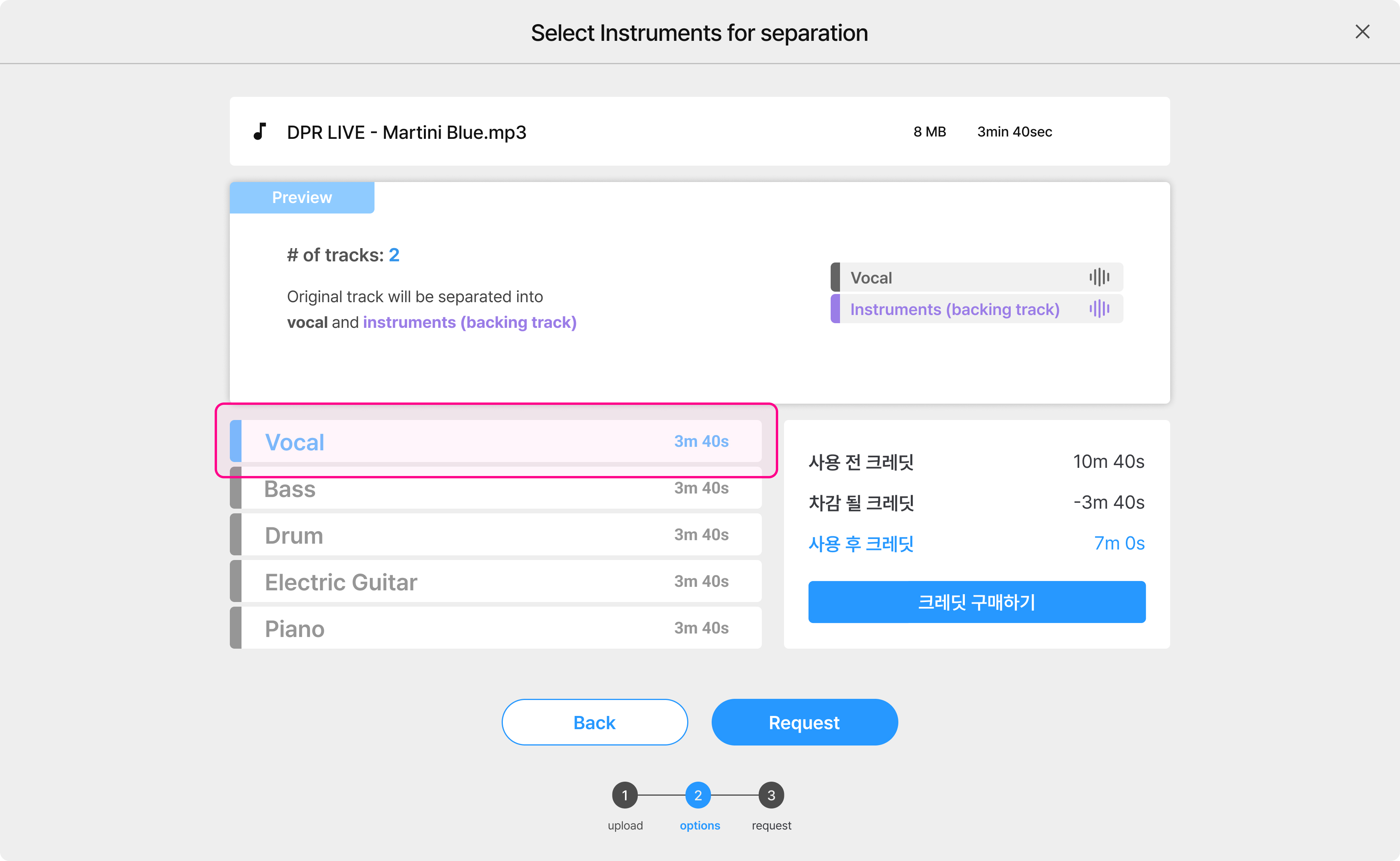Viewport: 1400px width, 861px height.
Task: Expand the Preview section details
Action: tap(302, 196)
